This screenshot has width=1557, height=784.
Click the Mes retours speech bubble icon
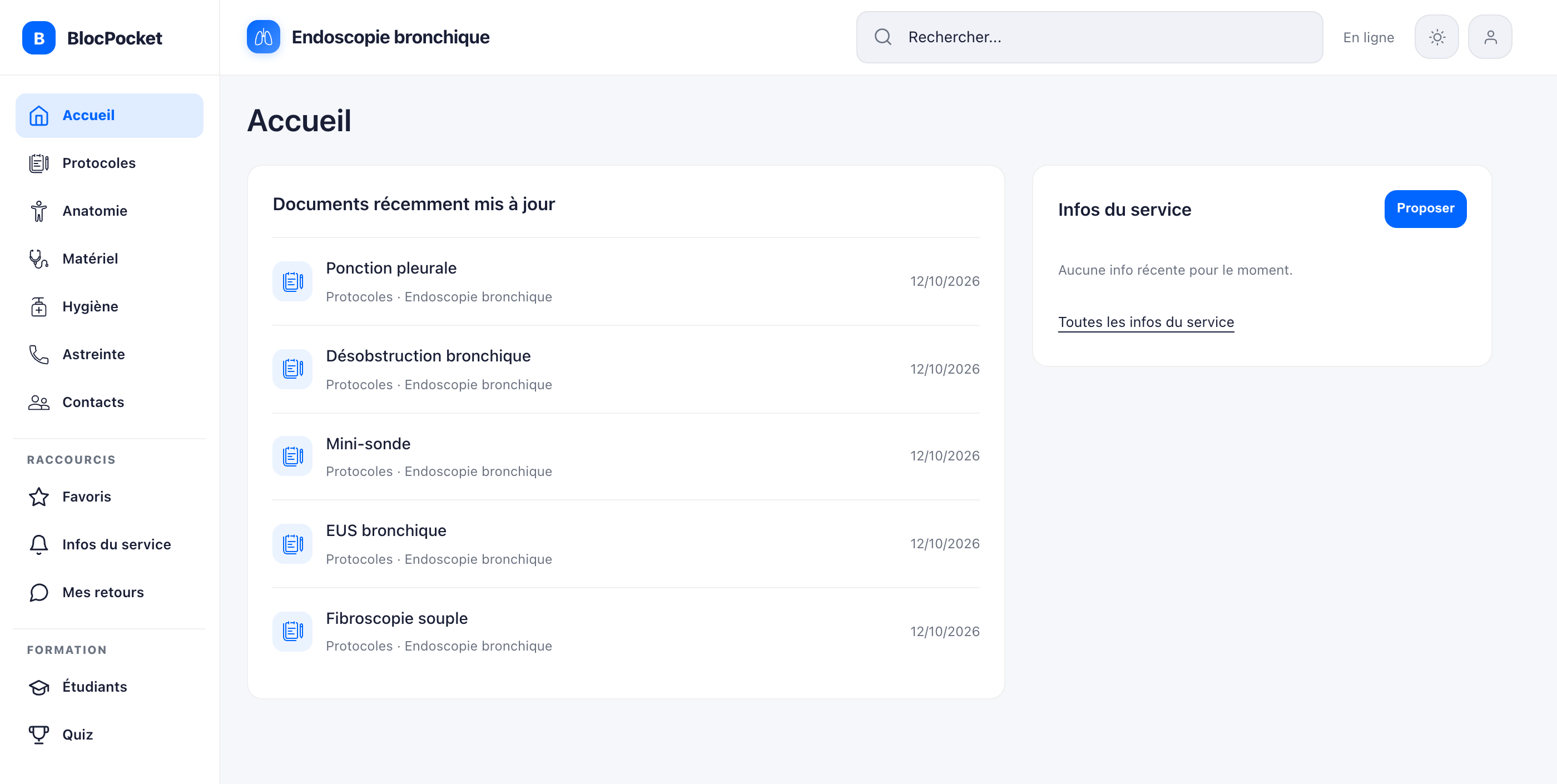tap(39, 592)
